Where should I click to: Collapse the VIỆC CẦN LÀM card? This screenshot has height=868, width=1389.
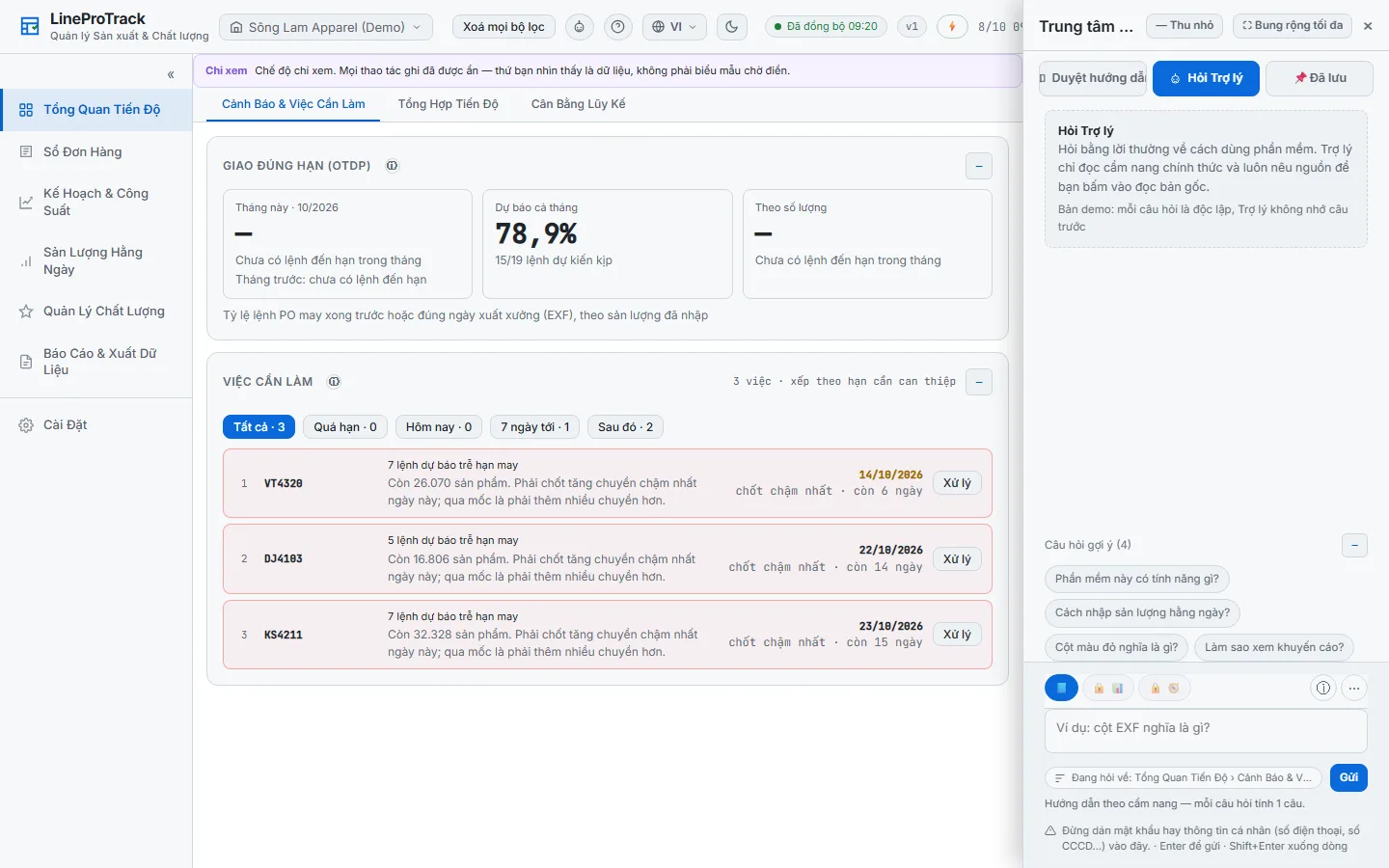click(979, 382)
